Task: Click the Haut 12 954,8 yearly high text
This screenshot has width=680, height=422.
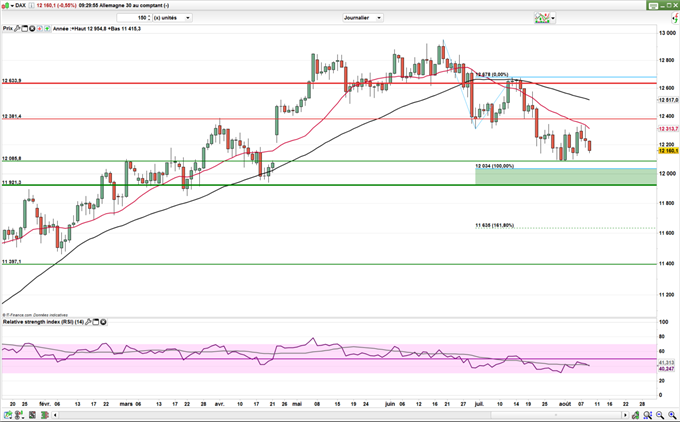Action: pos(89,29)
